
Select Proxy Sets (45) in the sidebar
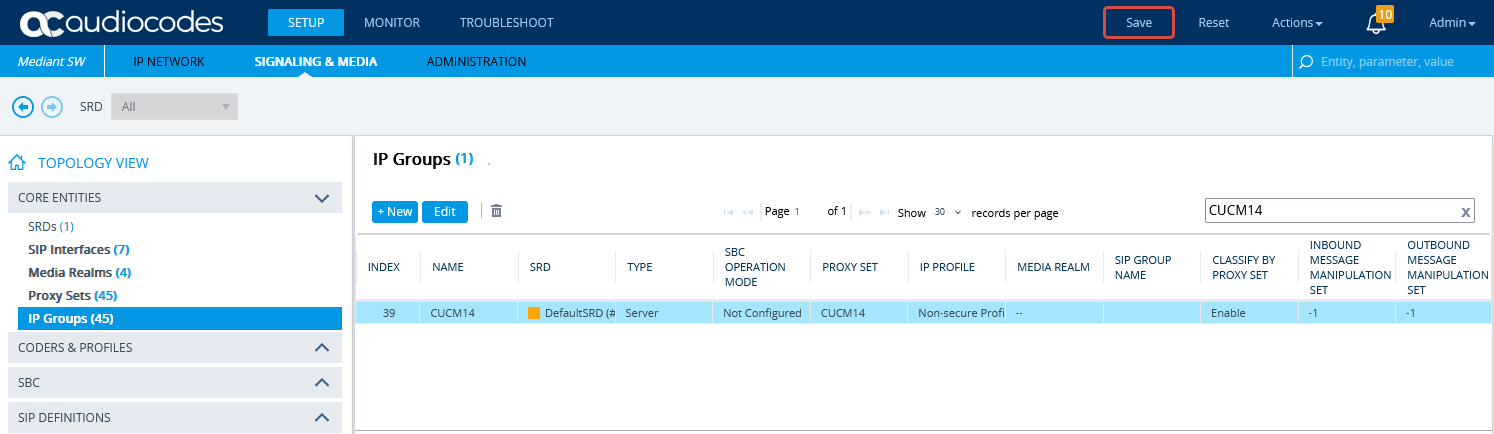coord(73,296)
